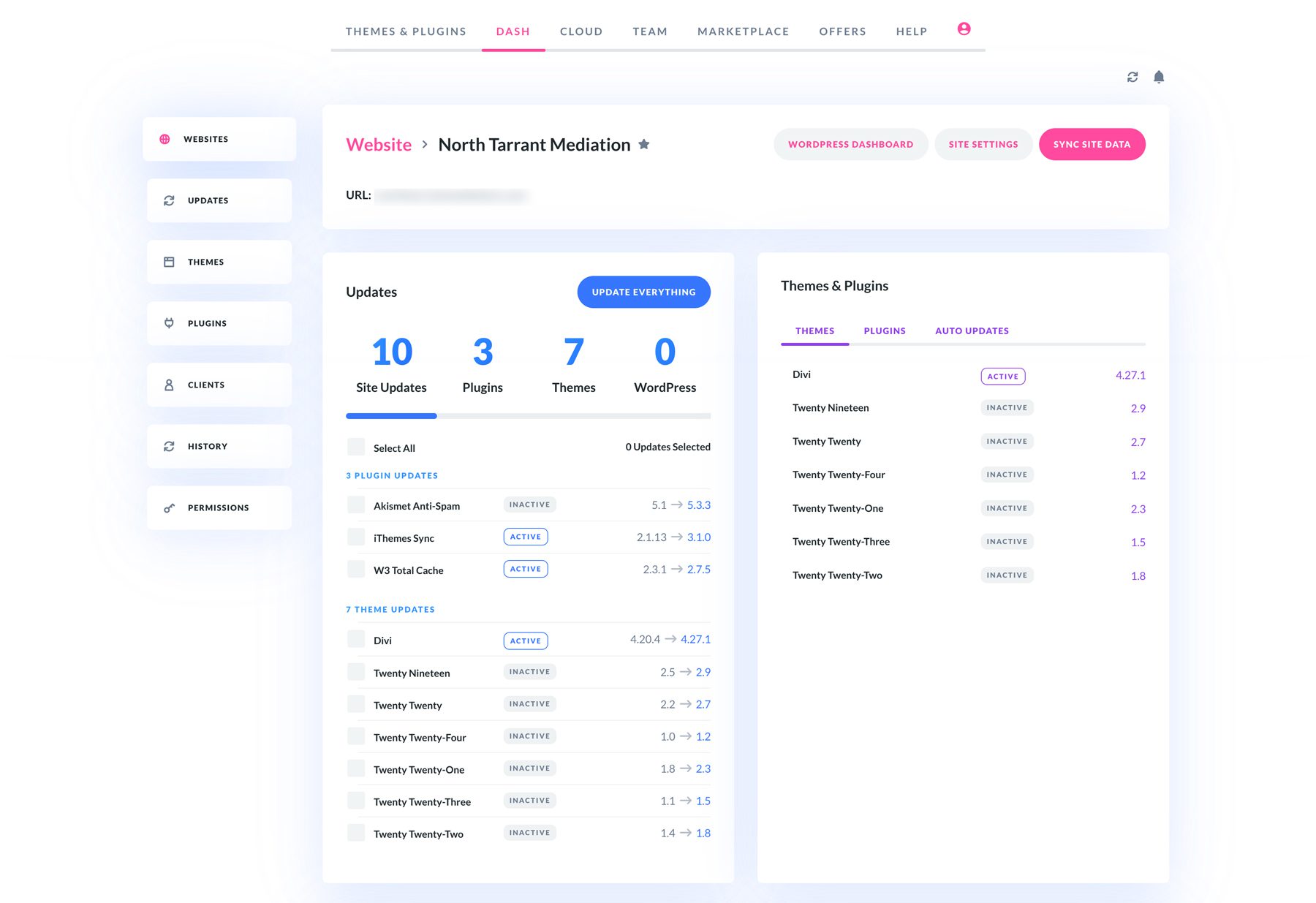The image size is (1316, 903).
Task: Click the notification bell icon
Action: [1159, 76]
